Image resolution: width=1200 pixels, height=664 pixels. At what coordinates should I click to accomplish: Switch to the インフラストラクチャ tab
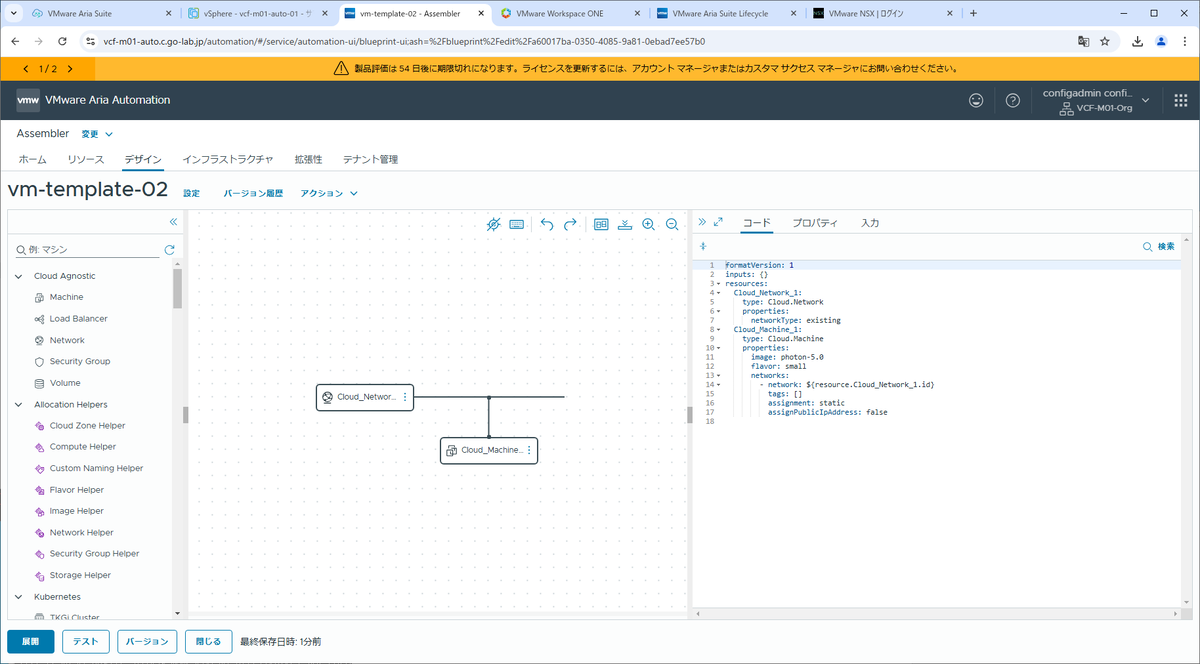228,159
